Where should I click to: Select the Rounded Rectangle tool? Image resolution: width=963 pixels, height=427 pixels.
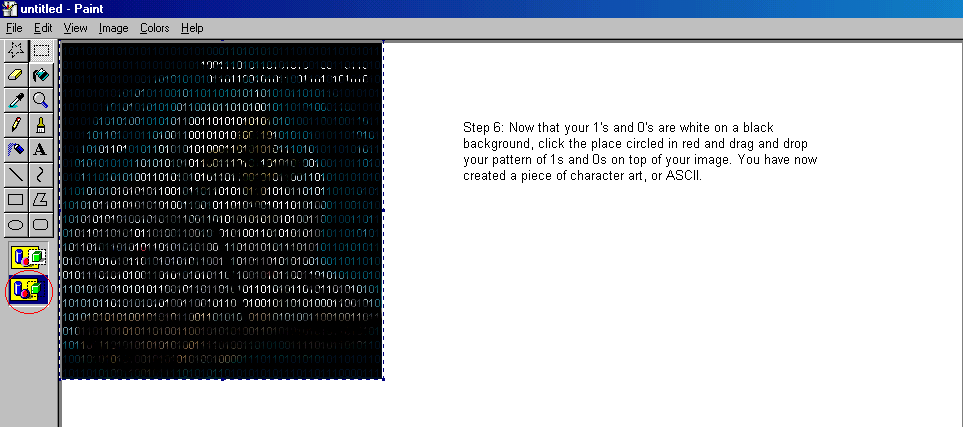point(41,225)
